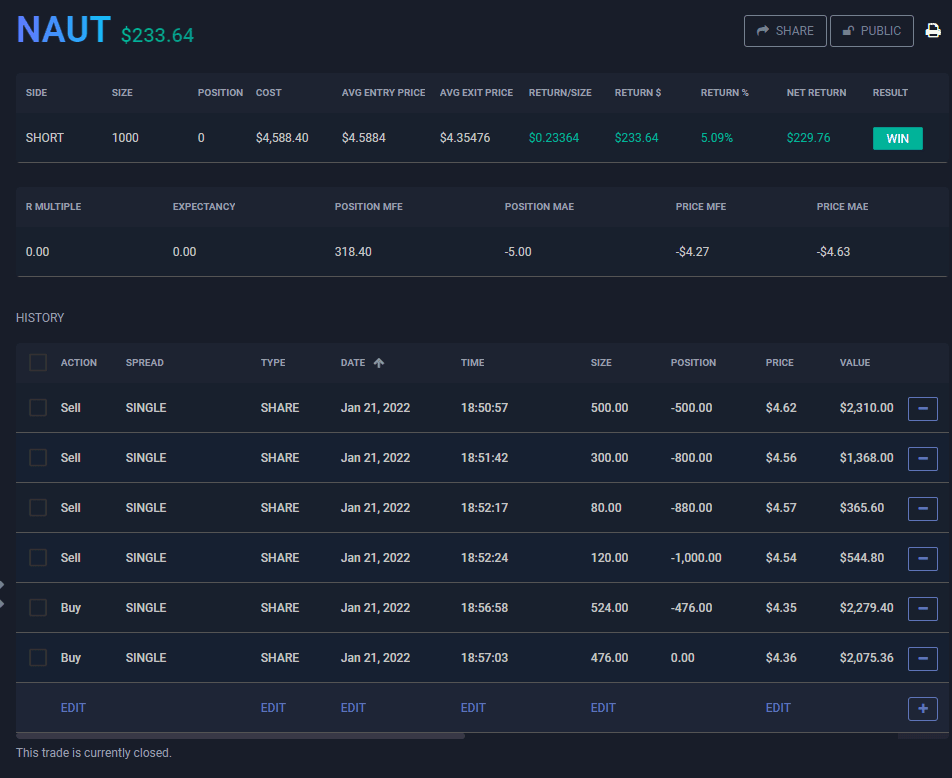The image size is (952, 778).
Task: Click minus icon on 18:51:42 Sell row
Action: pyautogui.click(x=922, y=458)
